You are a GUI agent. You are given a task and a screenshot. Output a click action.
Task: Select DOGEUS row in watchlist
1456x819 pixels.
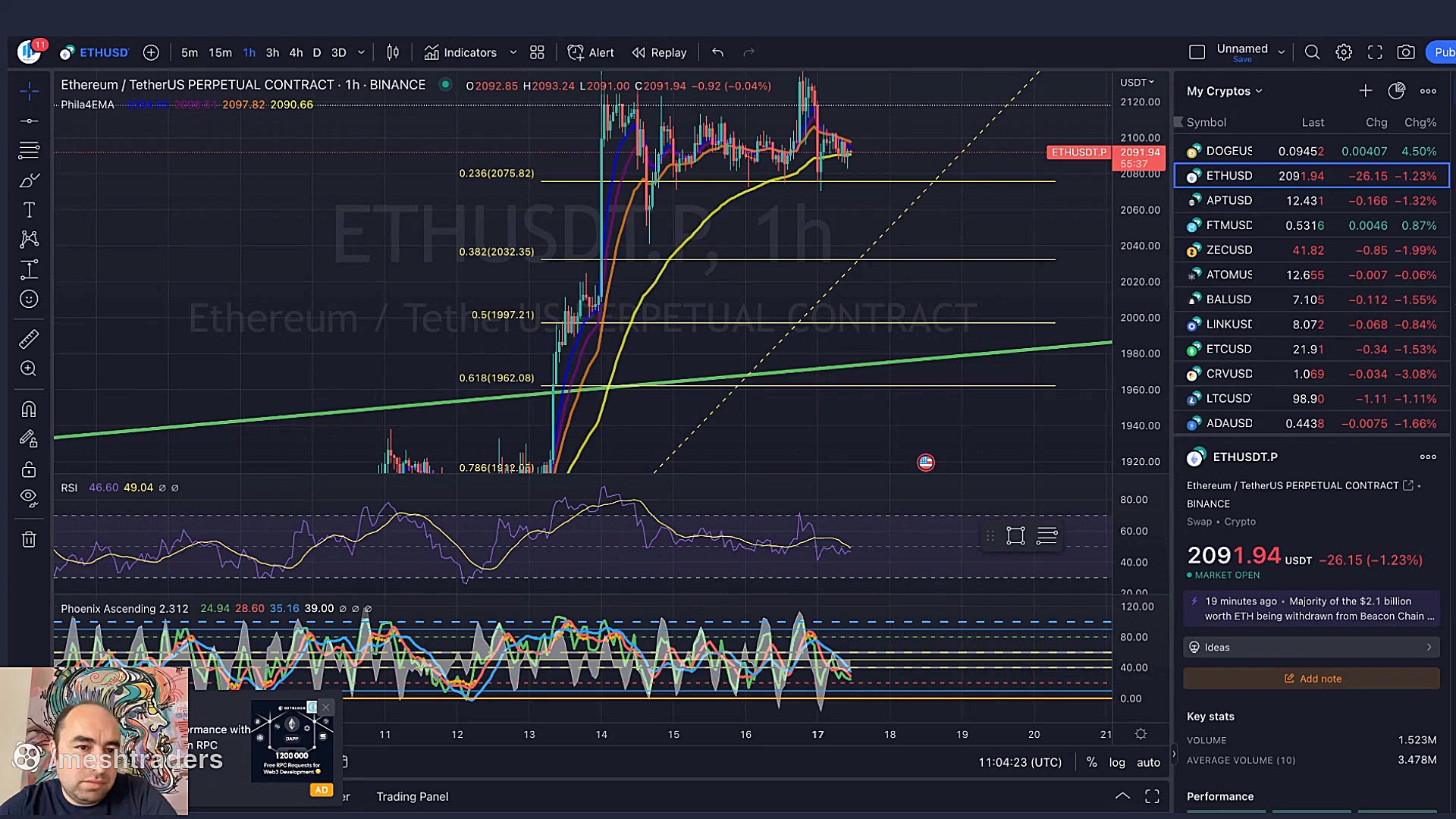pyautogui.click(x=1311, y=151)
